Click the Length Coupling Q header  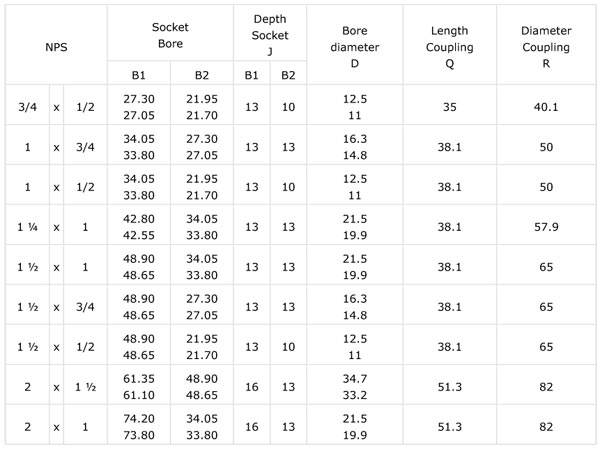pyautogui.click(x=435, y=45)
